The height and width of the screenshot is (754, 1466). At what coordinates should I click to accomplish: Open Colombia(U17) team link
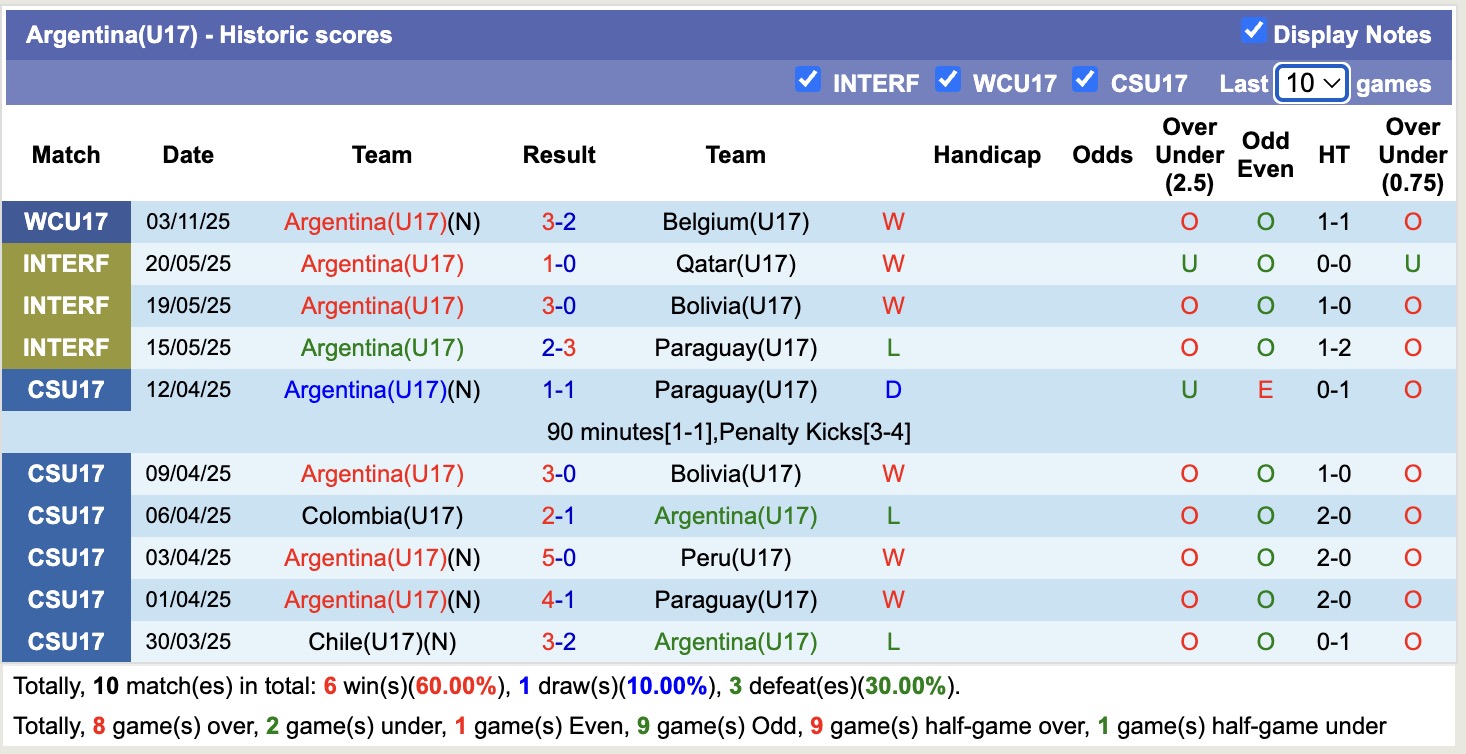tap(381, 516)
